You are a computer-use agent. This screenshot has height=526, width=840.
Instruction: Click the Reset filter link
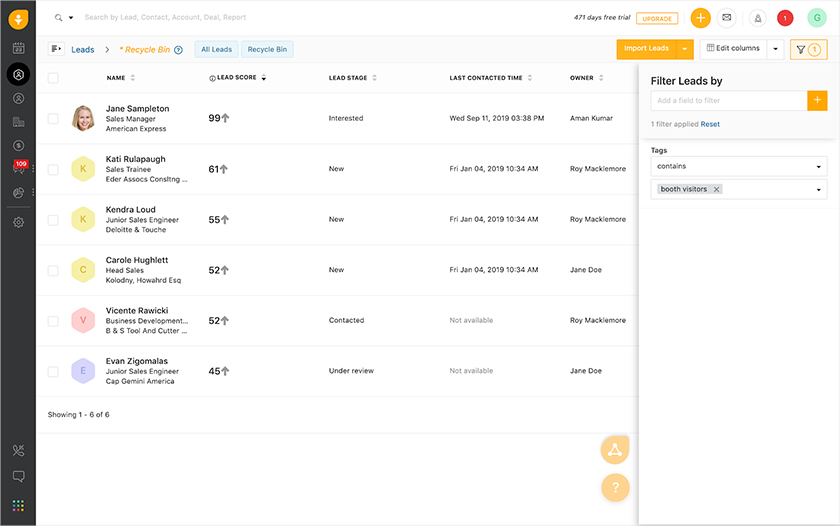coord(710,124)
